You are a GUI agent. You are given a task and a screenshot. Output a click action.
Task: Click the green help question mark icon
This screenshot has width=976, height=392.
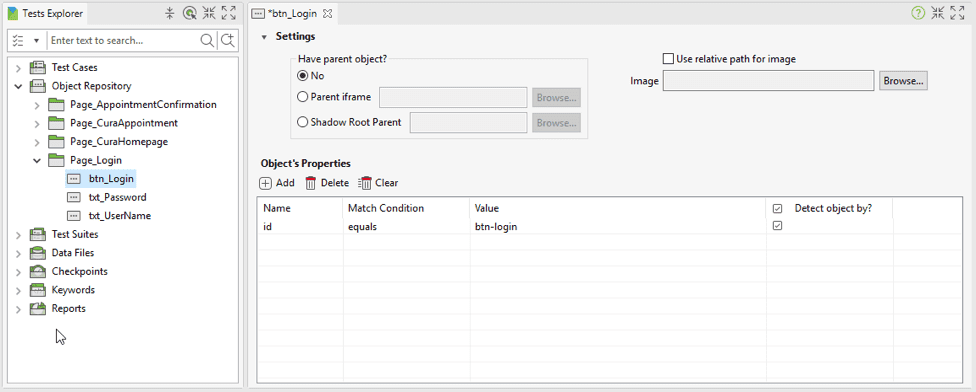918,12
